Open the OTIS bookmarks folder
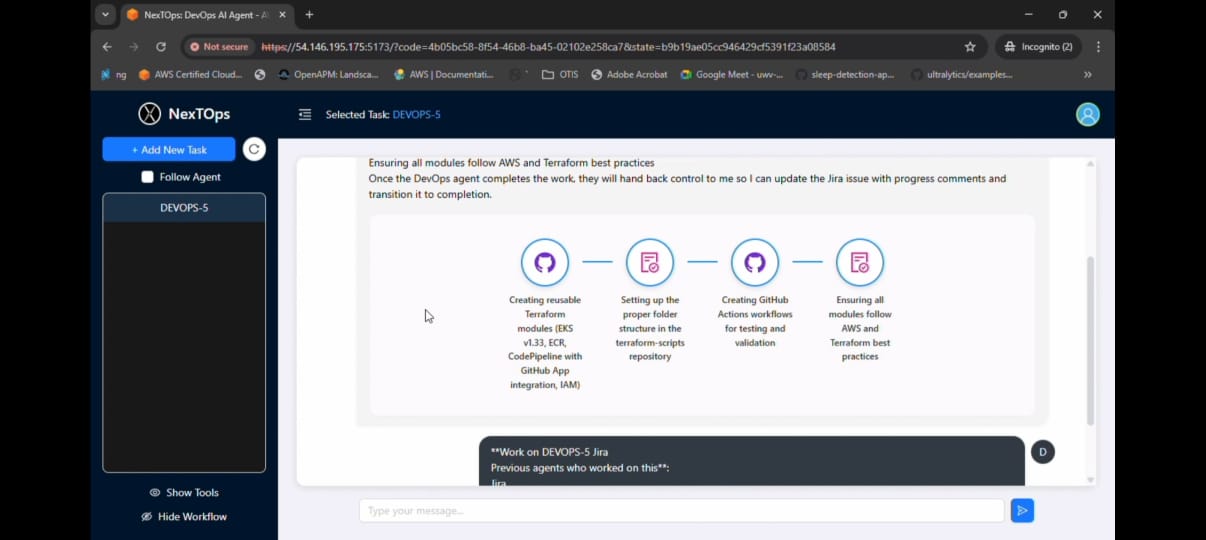1206x540 pixels. click(560, 74)
